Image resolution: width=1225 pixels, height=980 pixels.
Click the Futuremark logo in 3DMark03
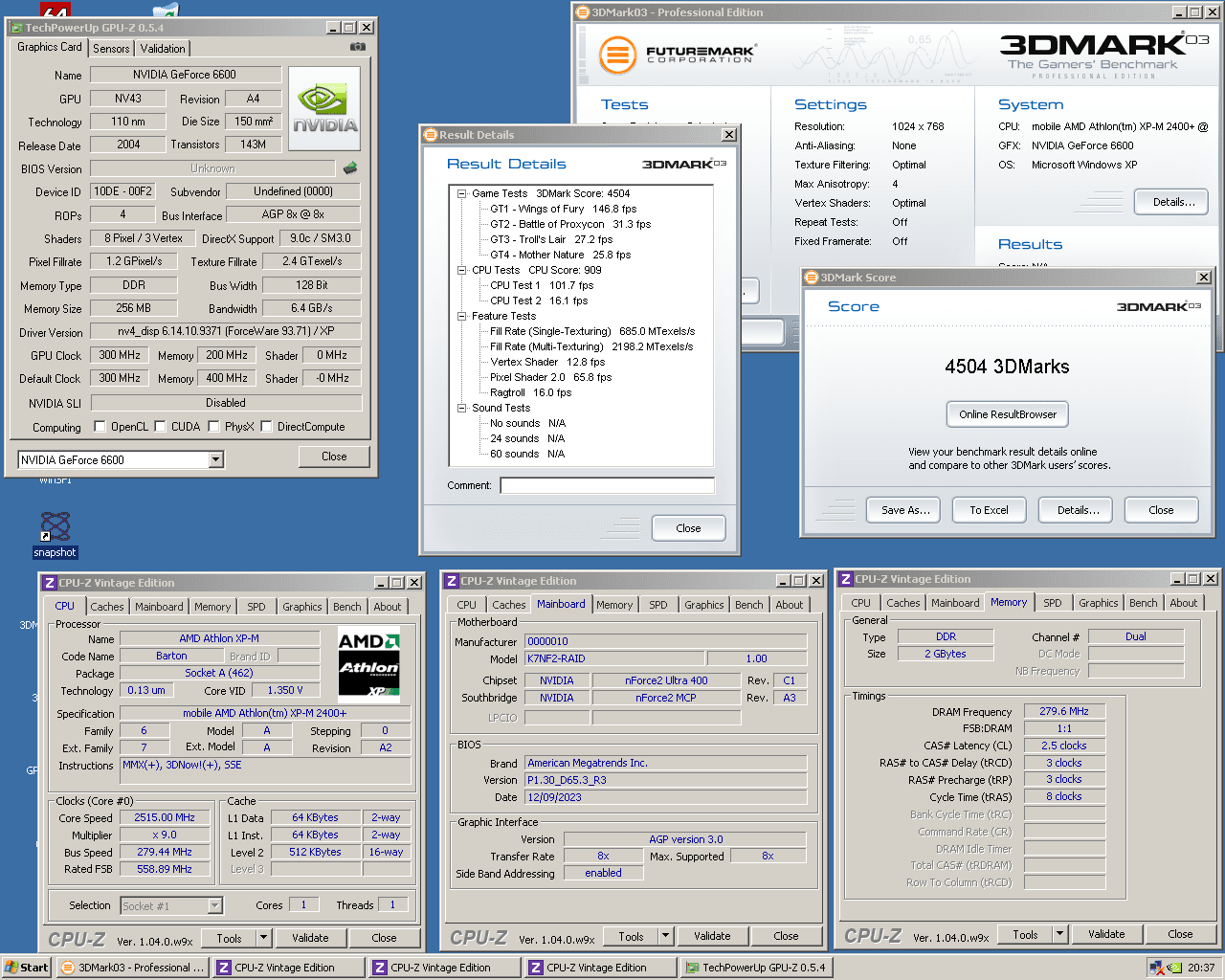[x=677, y=55]
